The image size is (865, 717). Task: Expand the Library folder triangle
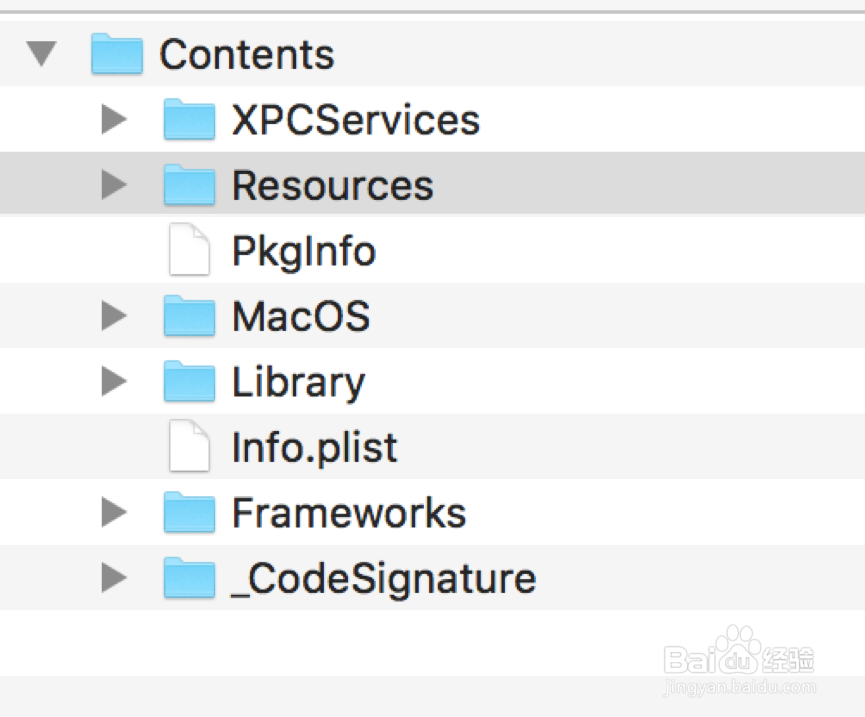(115, 383)
